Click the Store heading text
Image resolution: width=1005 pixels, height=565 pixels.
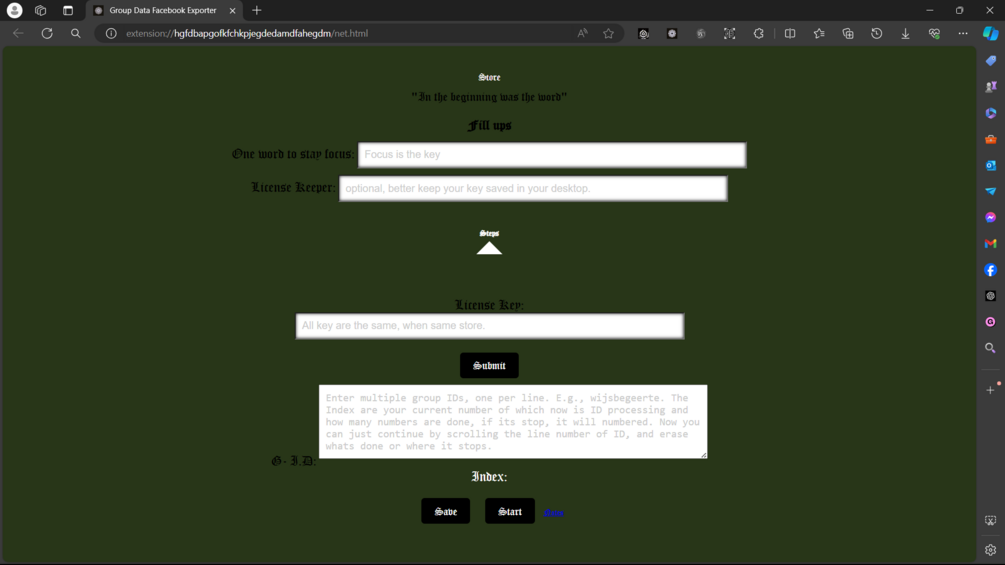coord(489,77)
